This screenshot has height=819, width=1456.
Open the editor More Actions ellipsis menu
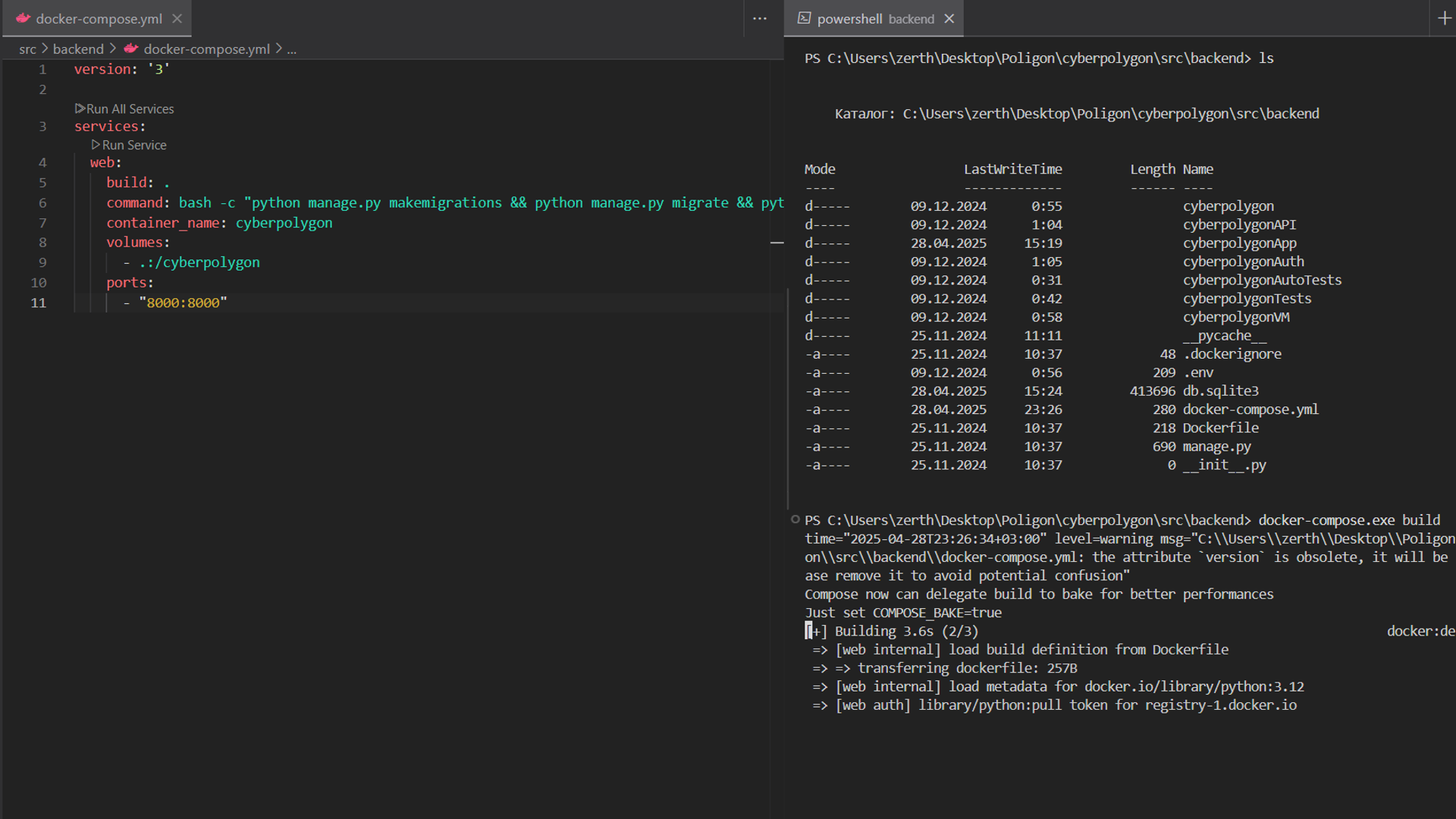[760, 19]
